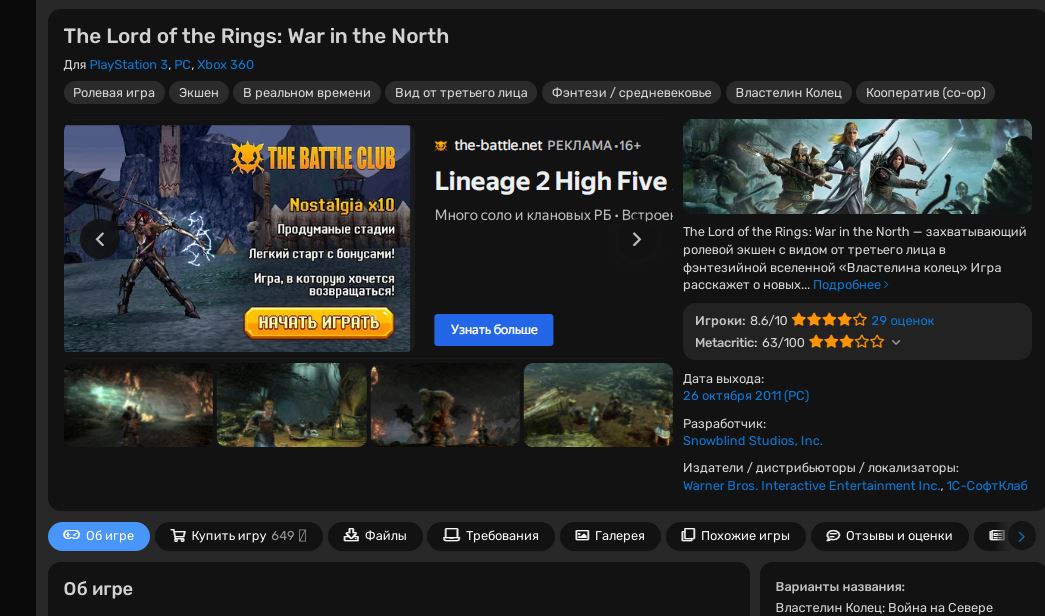Click the the-battle.net ad favicon
The image size is (1045, 616).
pos(441,145)
